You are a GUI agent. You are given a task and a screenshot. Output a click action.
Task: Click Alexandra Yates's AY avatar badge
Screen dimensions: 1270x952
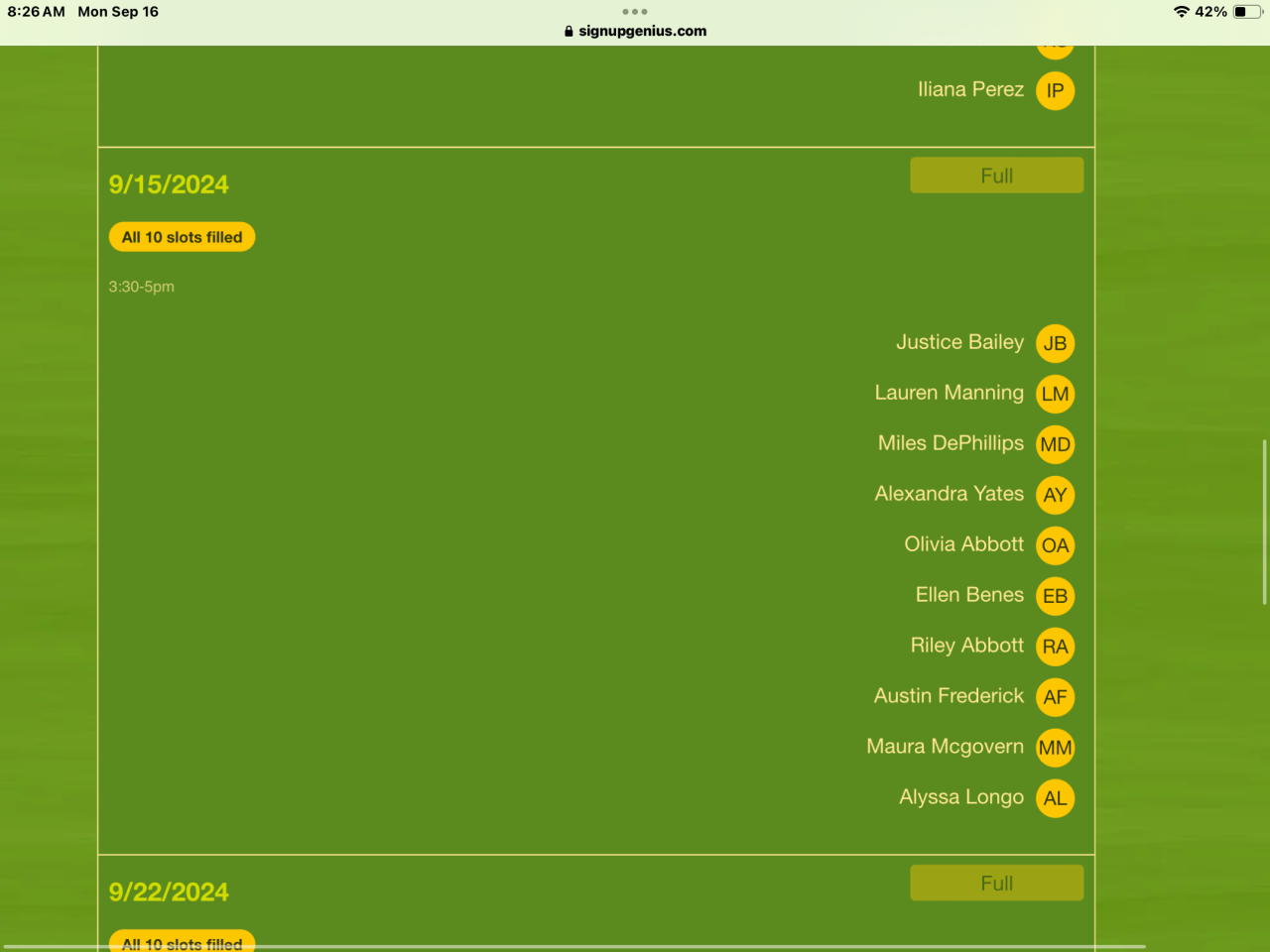click(1055, 495)
